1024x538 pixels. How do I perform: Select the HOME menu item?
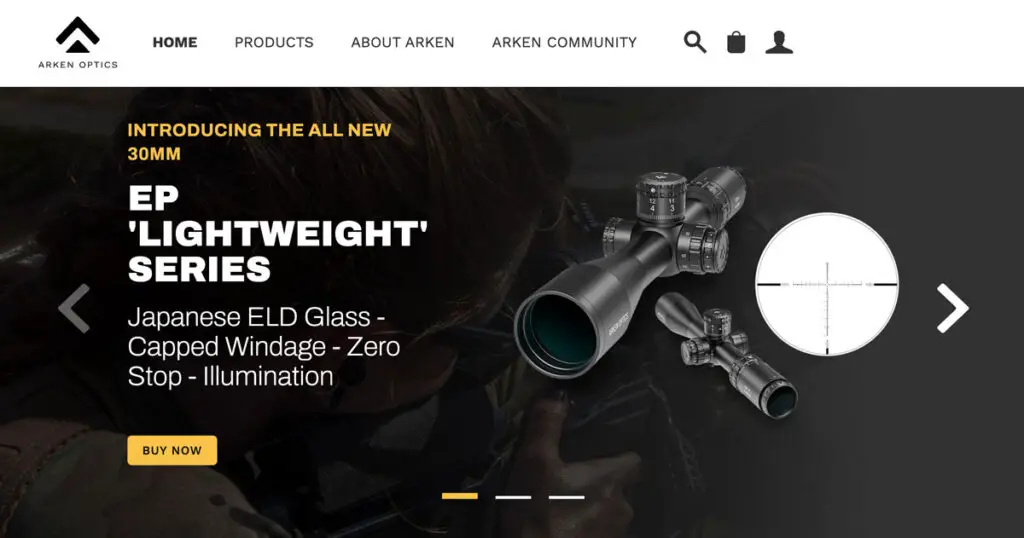tap(175, 42)
